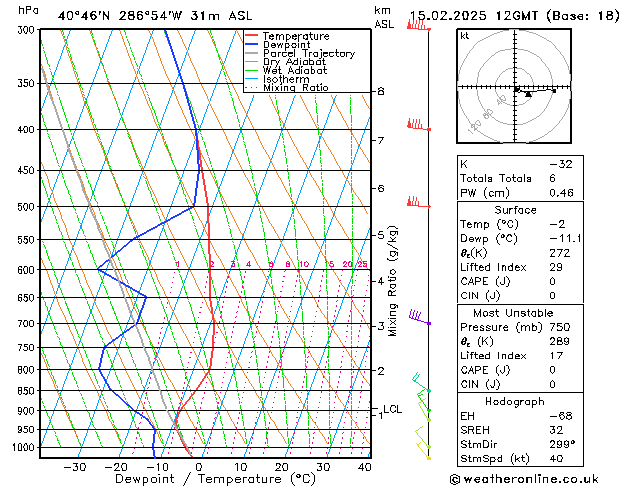Click the '8' km altitude label
Image resolution: width=629 pixels, height=486 pixels.
tap(381, 91)
